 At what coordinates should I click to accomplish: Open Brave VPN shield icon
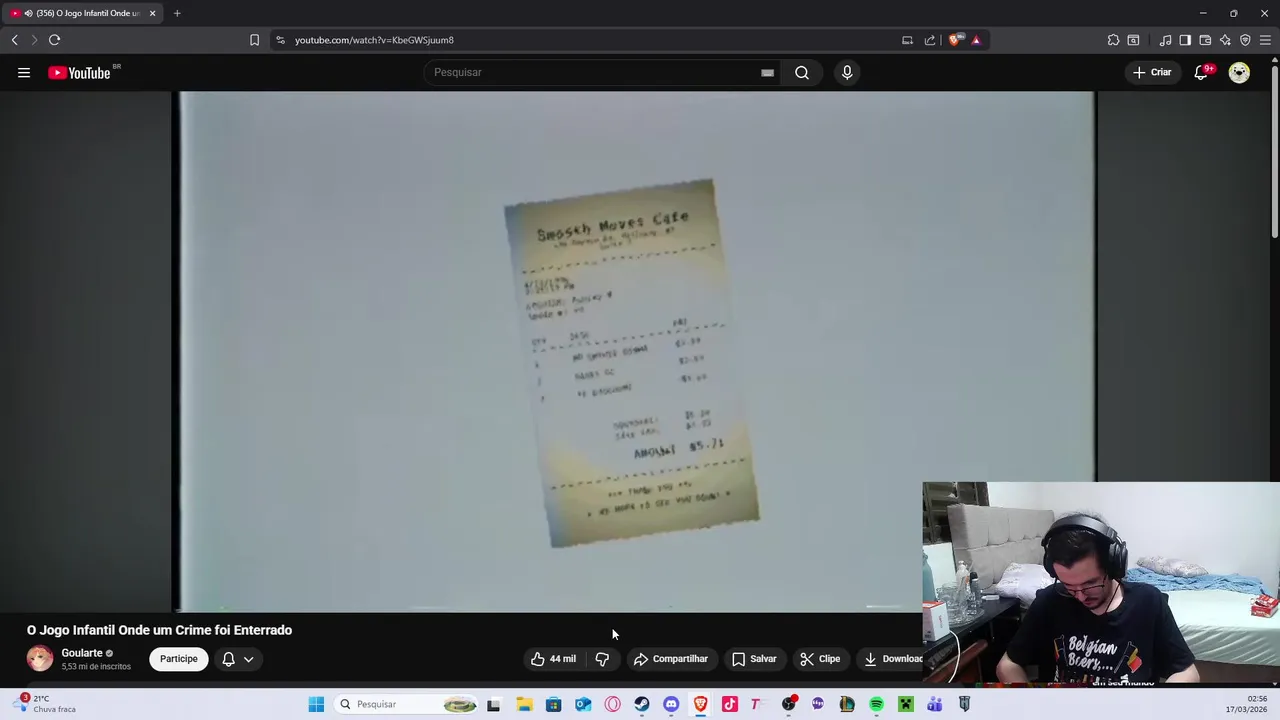1245,40
